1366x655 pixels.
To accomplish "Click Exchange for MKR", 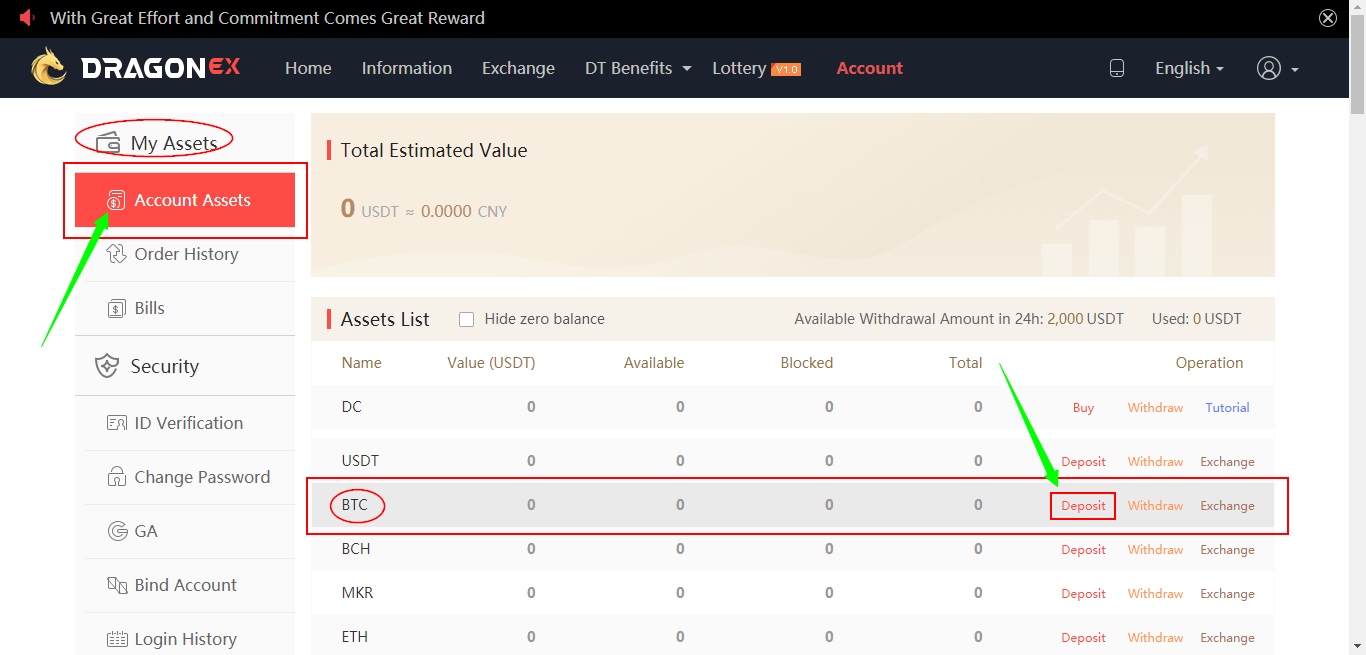I will [x=1227, y=594].
